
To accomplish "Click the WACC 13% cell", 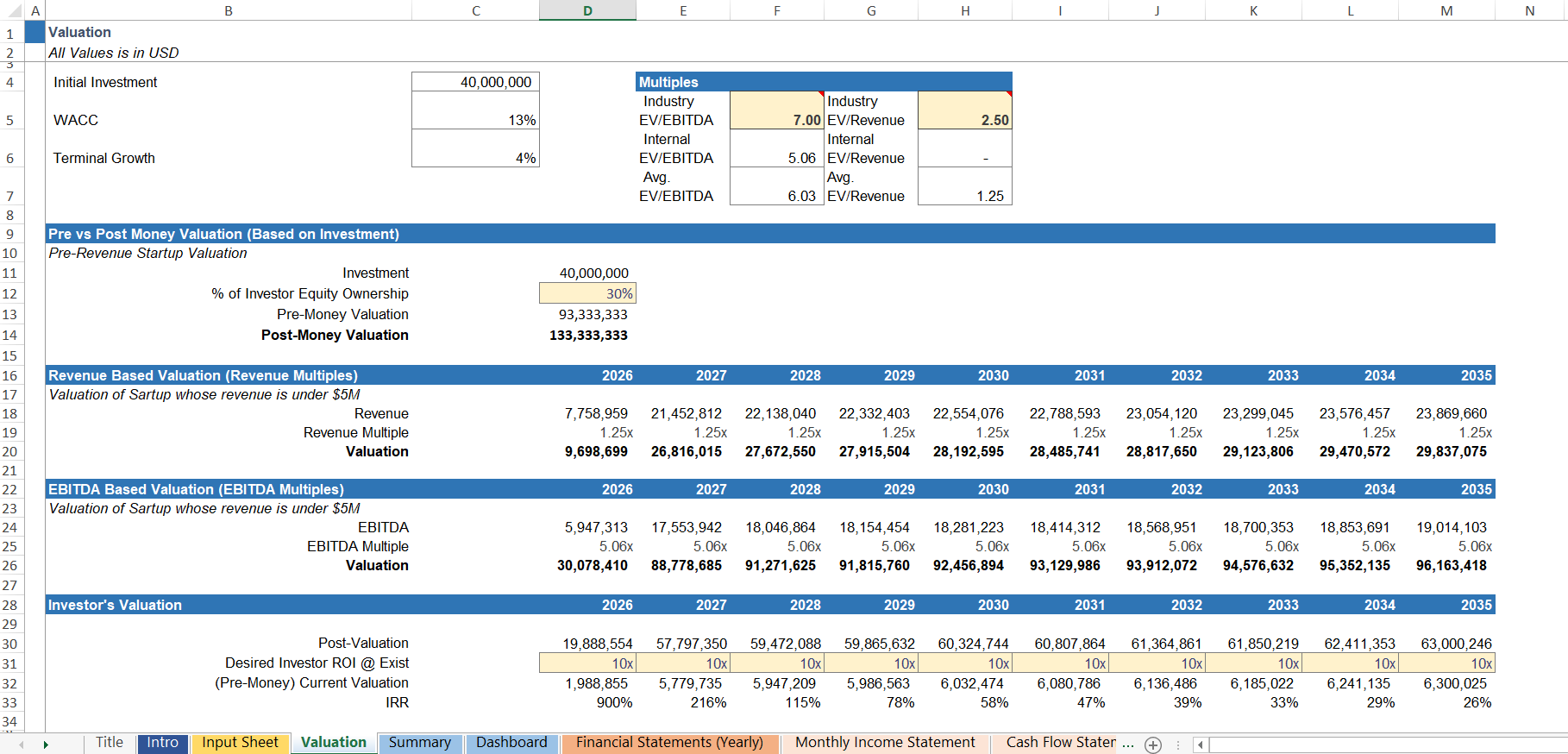I will 475,111.
